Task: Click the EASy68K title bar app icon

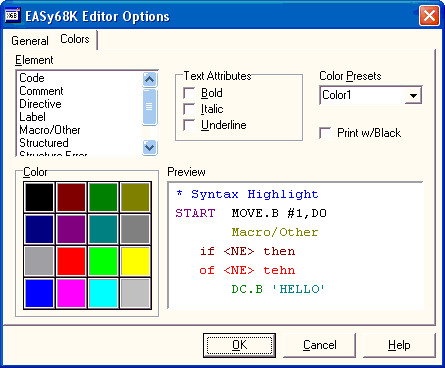Action: click(x=13, y=16)
